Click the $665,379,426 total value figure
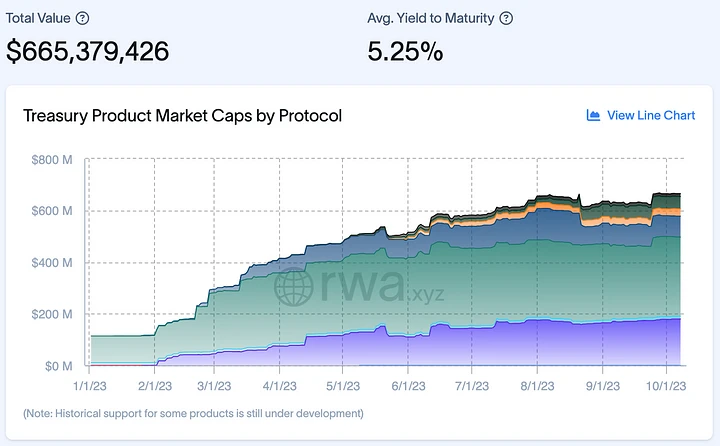This screenshot has height=446, width=720. pos(88,51)
